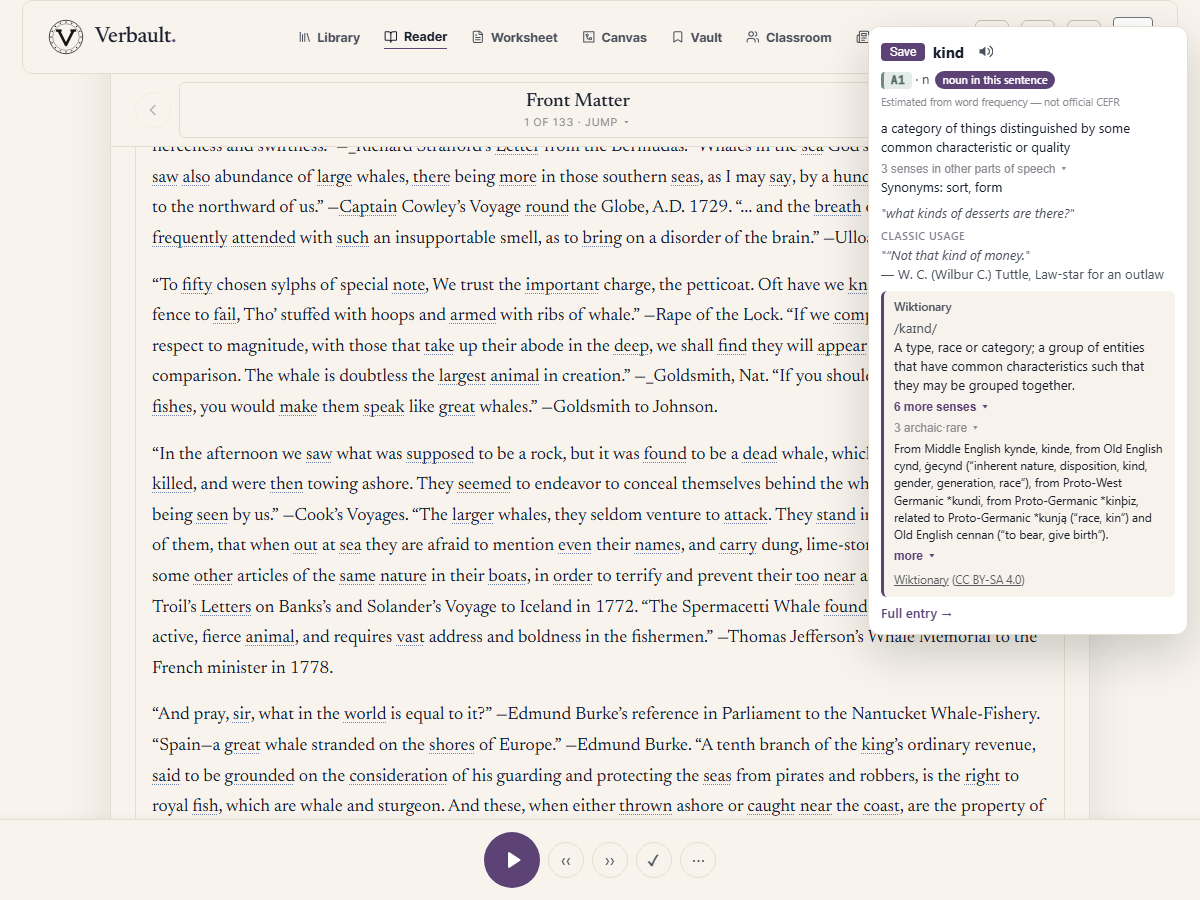The image size is (1200, 900).
Task: Click the Verbault logo emblem
Action: pos(66,37)
